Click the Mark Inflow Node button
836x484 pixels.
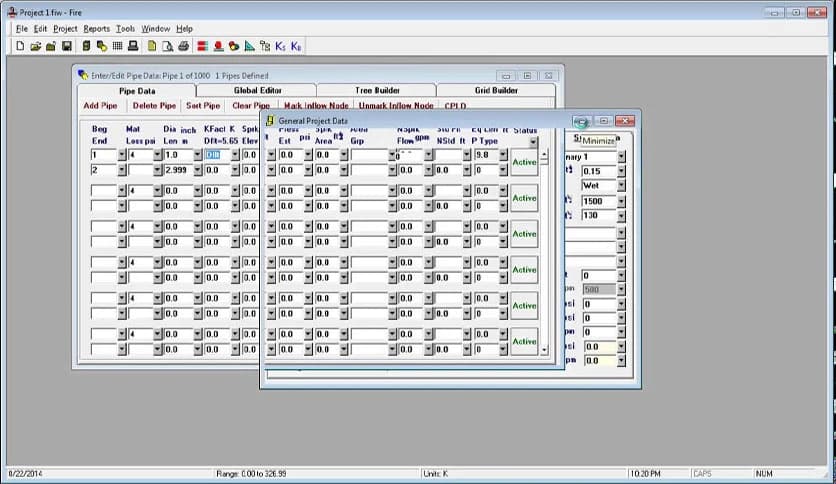pyautogui.click(x=316, y=106)
